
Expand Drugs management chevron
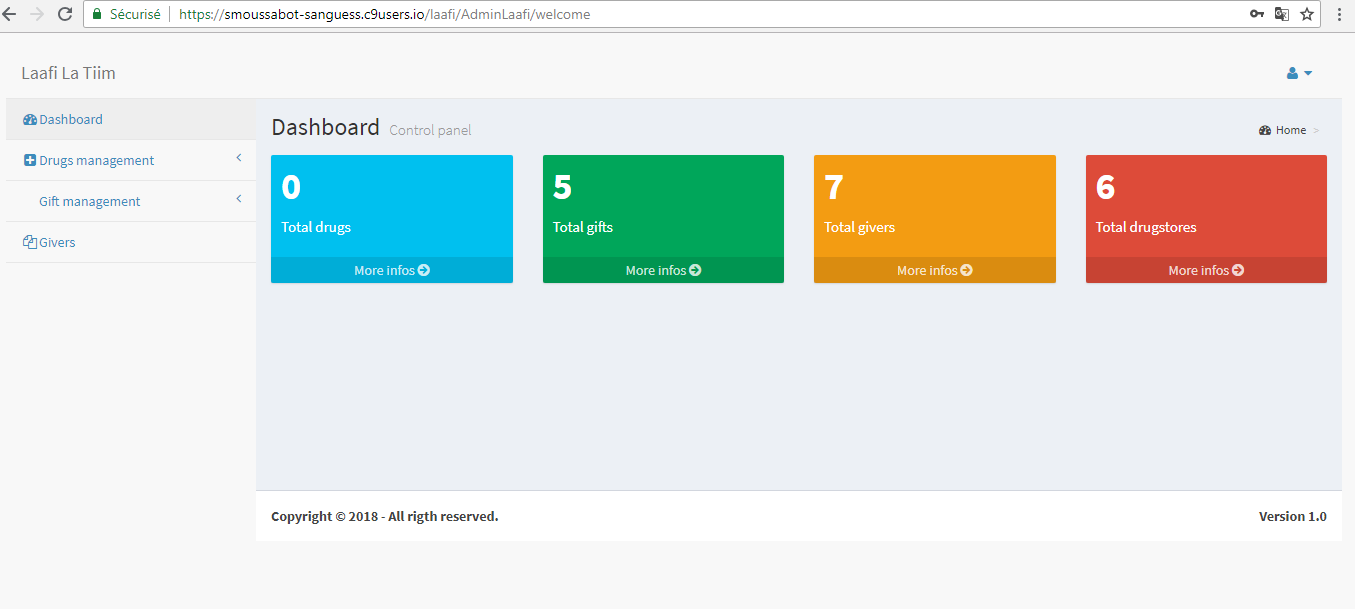239,158
